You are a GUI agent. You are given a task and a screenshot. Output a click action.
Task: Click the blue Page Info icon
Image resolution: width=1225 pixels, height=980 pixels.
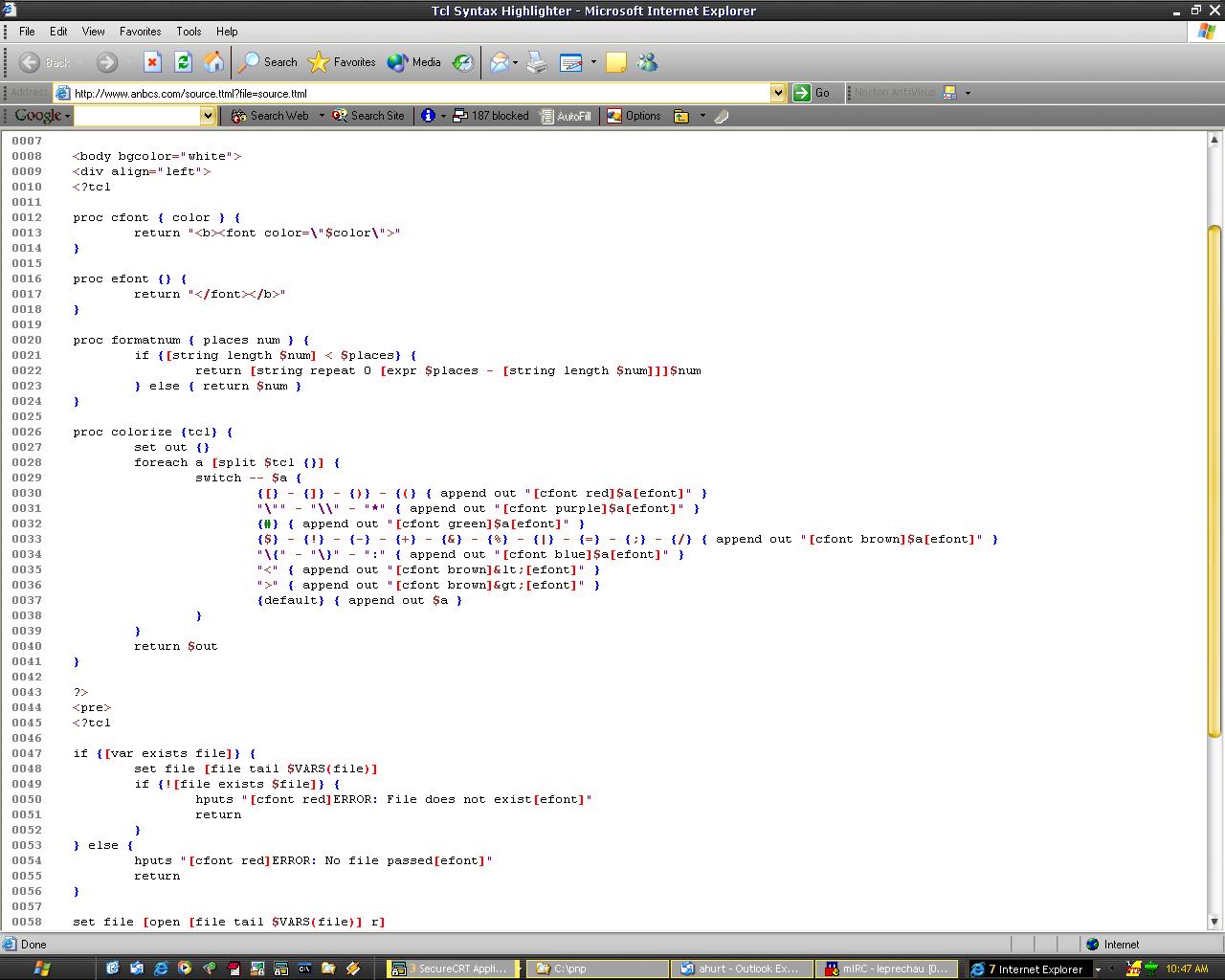428,116
